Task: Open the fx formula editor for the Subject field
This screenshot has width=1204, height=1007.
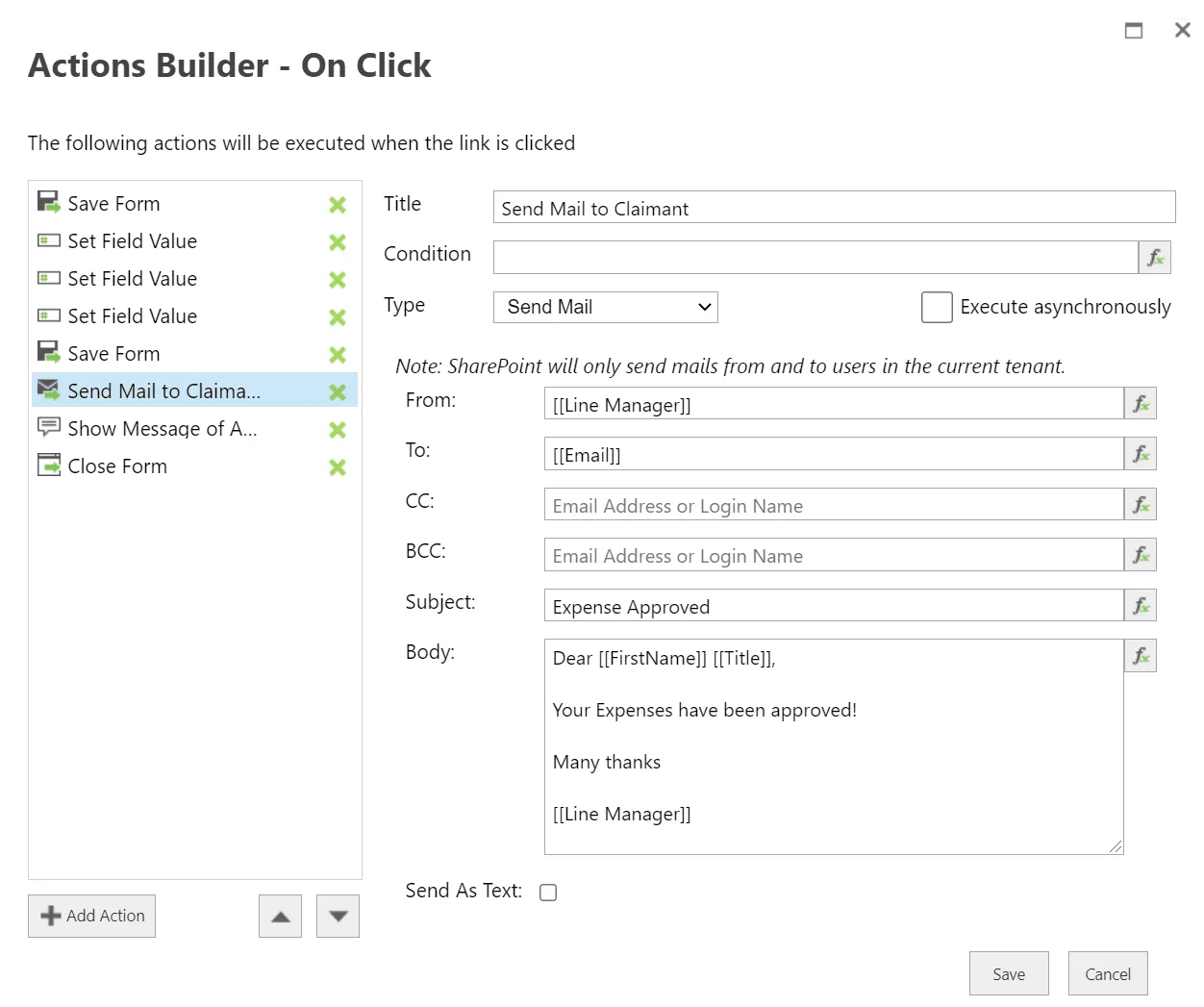Action: [1141, 605]
